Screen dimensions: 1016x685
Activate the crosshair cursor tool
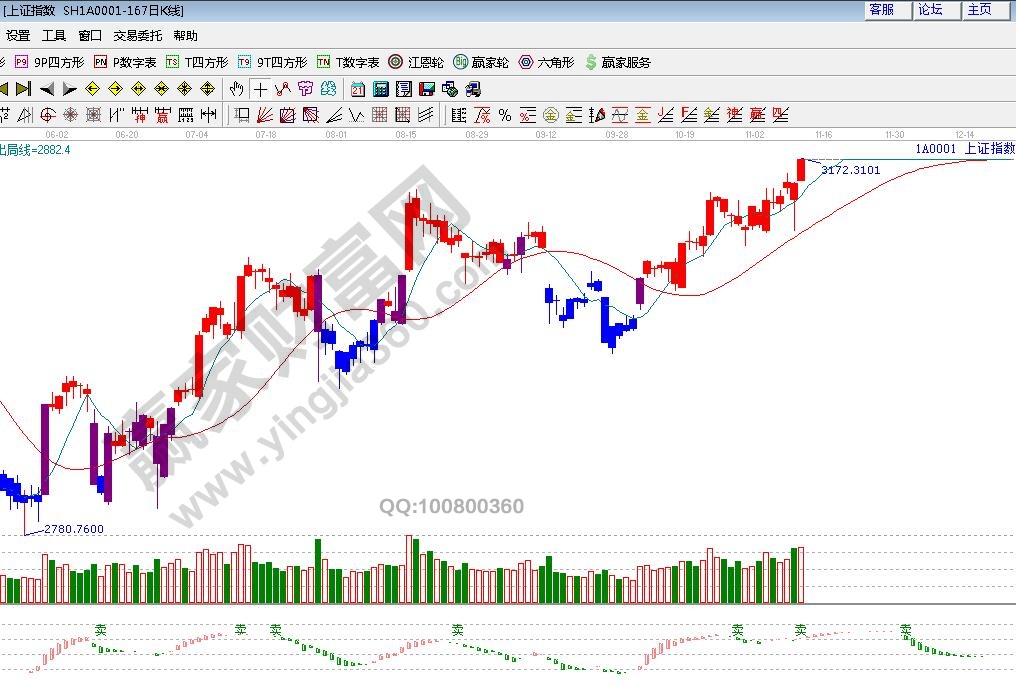260,89
